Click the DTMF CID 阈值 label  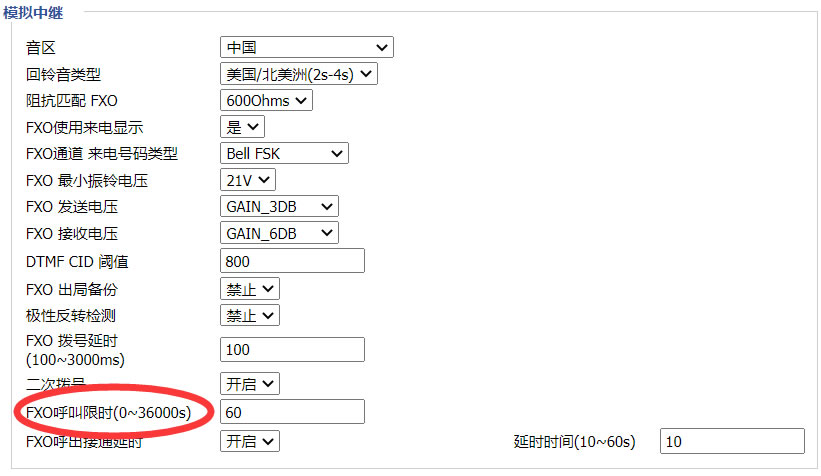pyautogui.click(x=77, y=262)
